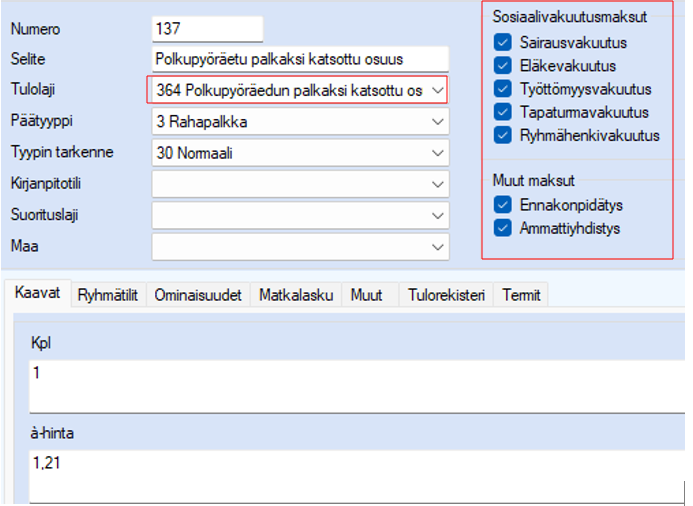Viewport: 693px width, 506px height.
Task: Switch to the Ryhmätilit tab
Action: pyautogui.click(x=111, y=295)
